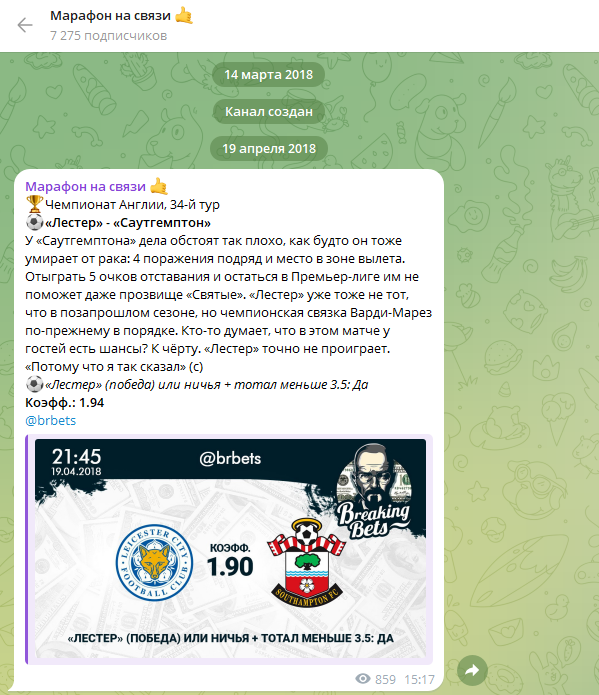Open the channel title Марафон на связи header
The image size is (599, 695).
click(x=110, y=16)
